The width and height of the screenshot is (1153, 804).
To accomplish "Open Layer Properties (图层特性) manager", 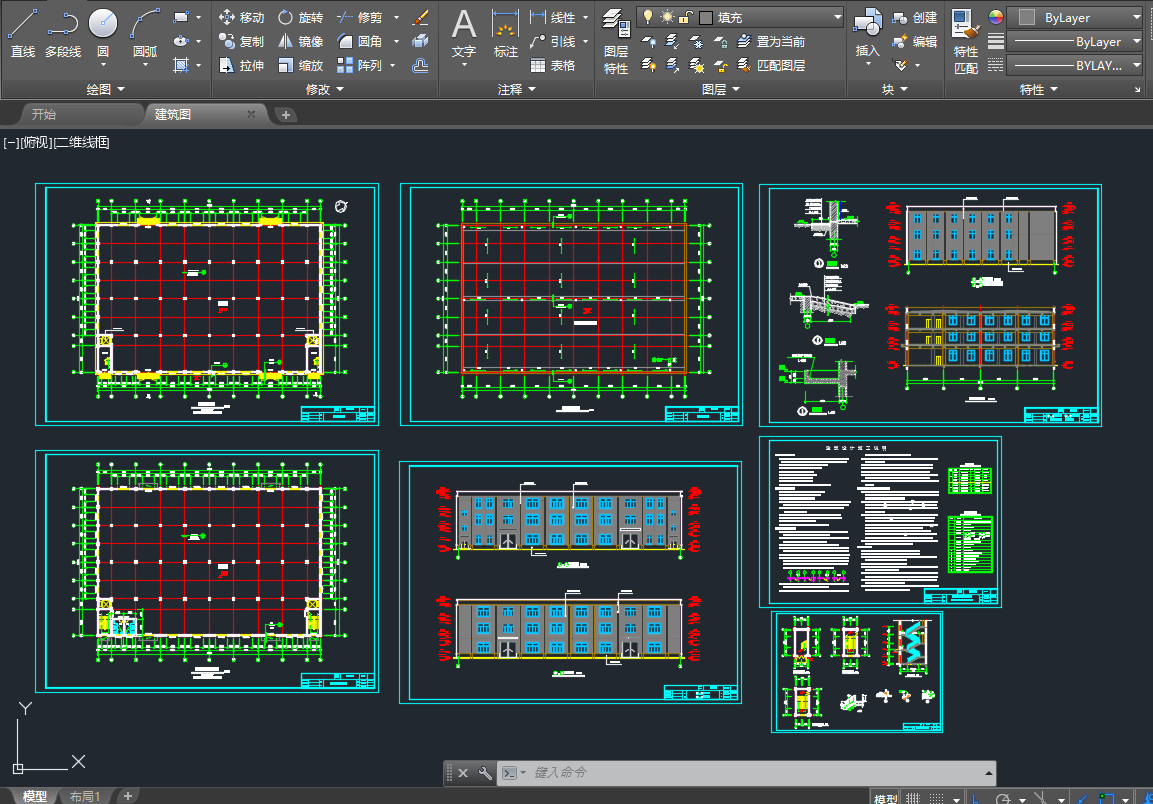I will point(615,41).
